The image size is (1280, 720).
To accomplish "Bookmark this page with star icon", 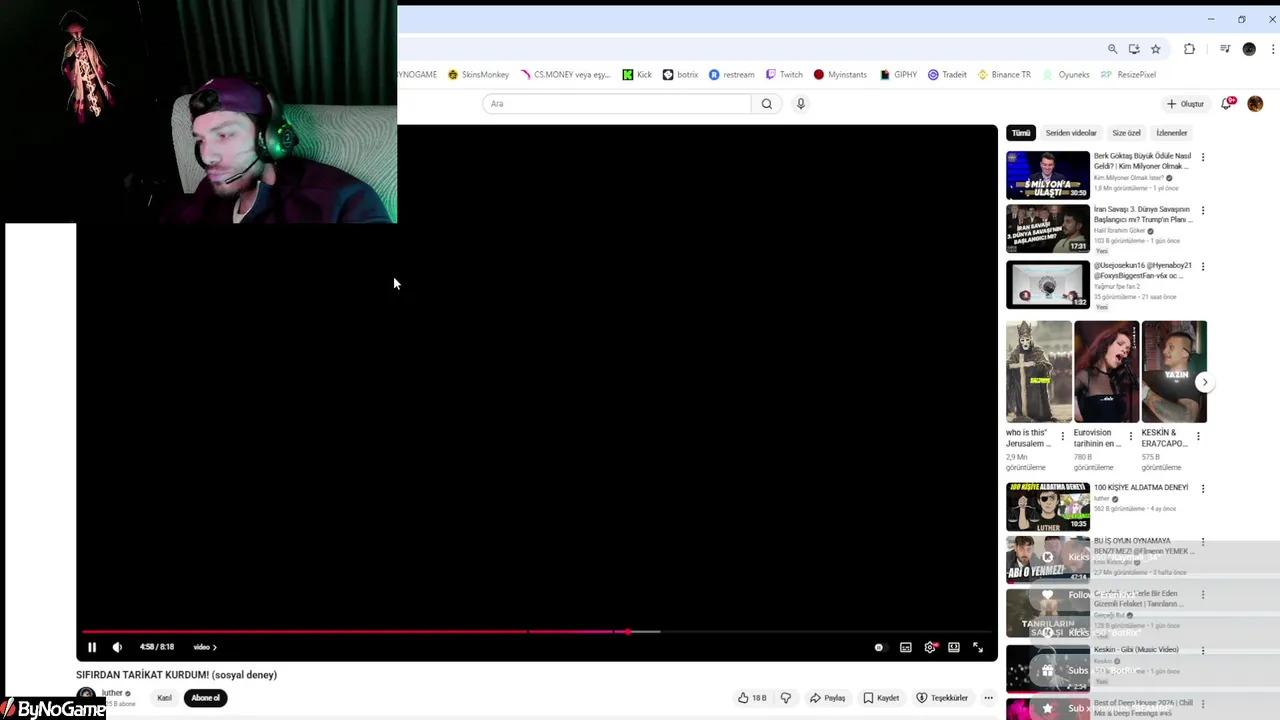I will pyautogui.click(x=1156, y=49).
